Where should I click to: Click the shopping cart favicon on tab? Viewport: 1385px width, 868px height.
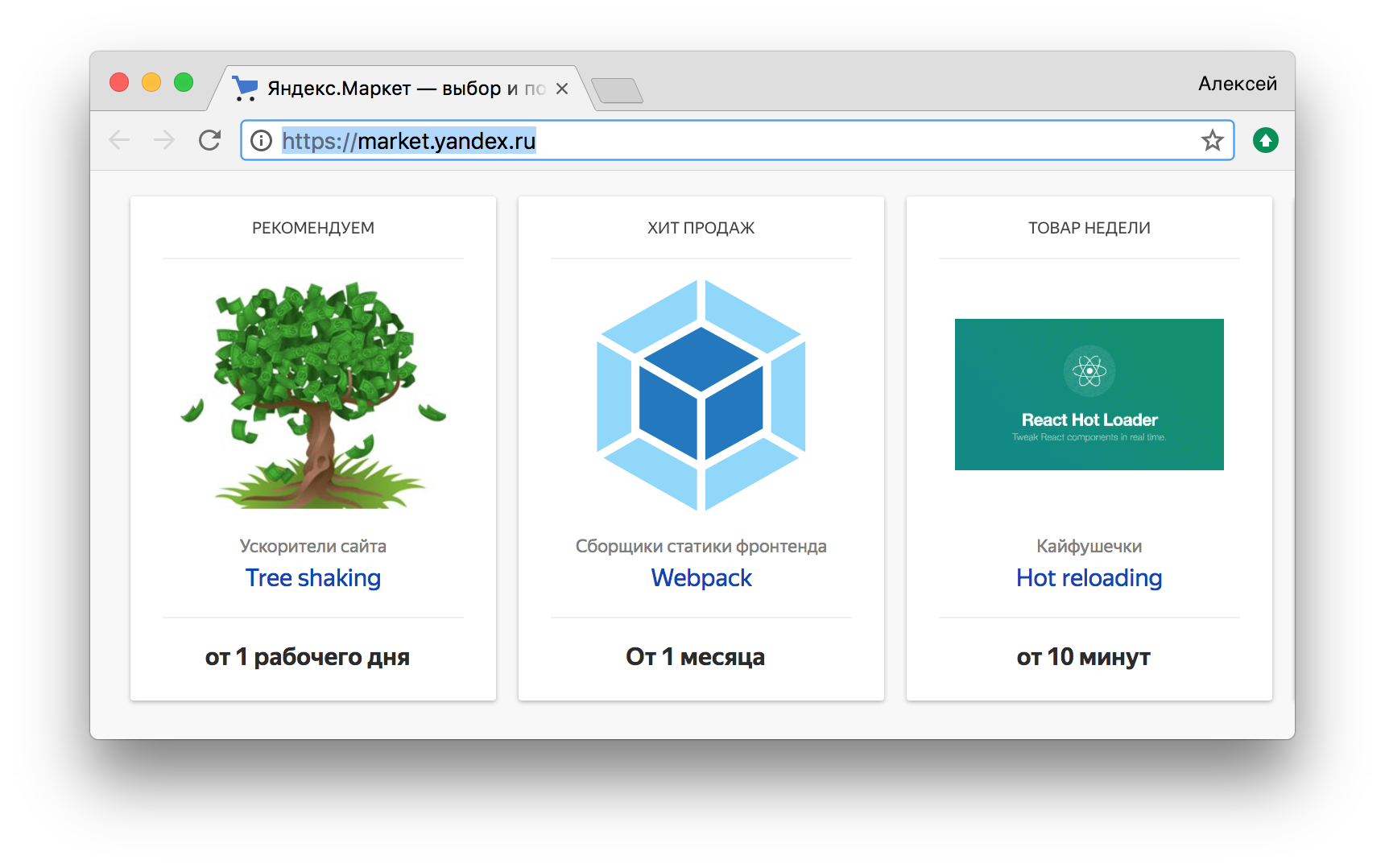245,88
